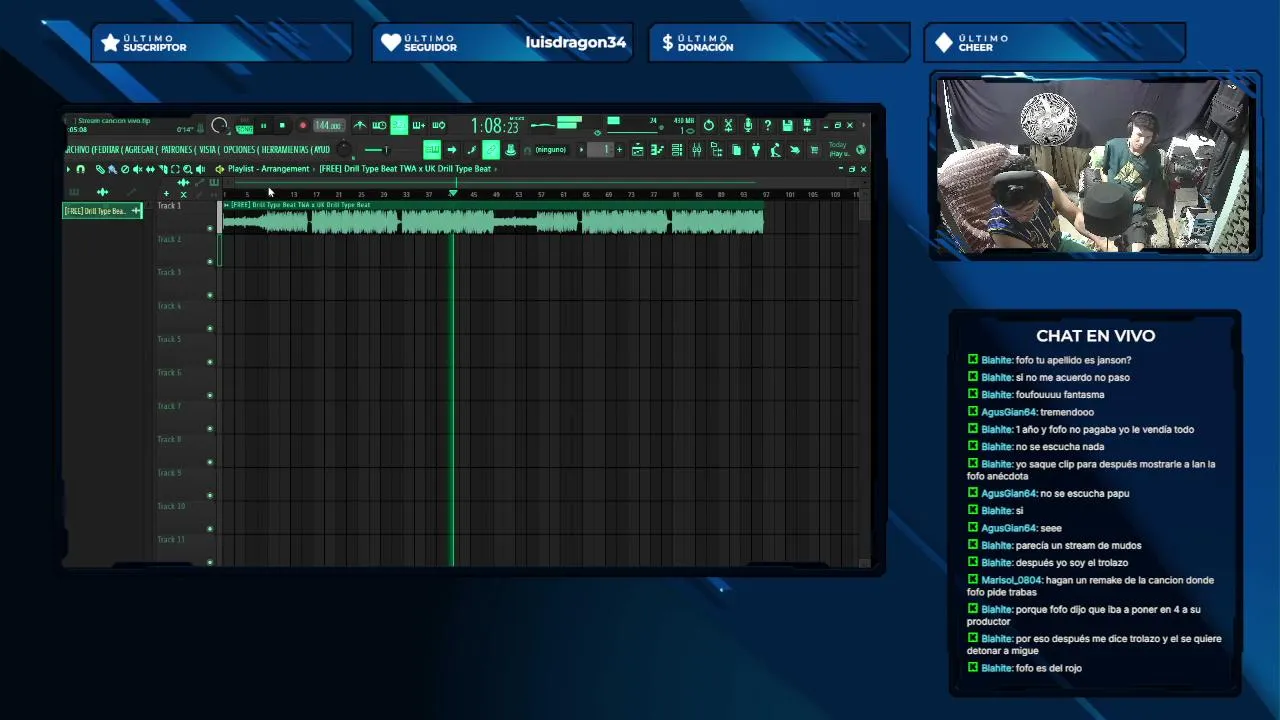
Task: Open the Piano roll view icon
Action: [x=657, y=150]
